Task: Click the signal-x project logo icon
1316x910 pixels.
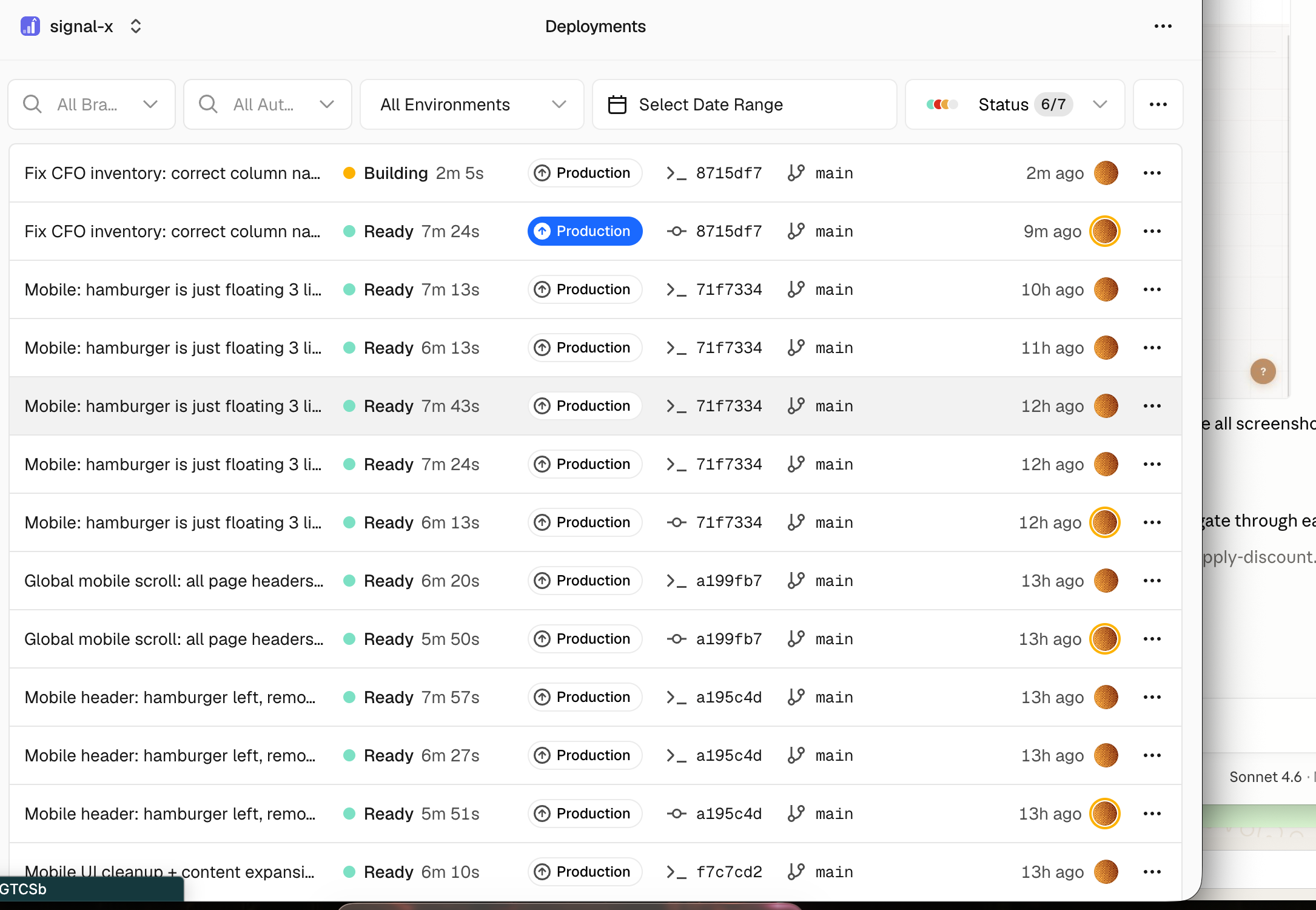Action: point(30,26)
